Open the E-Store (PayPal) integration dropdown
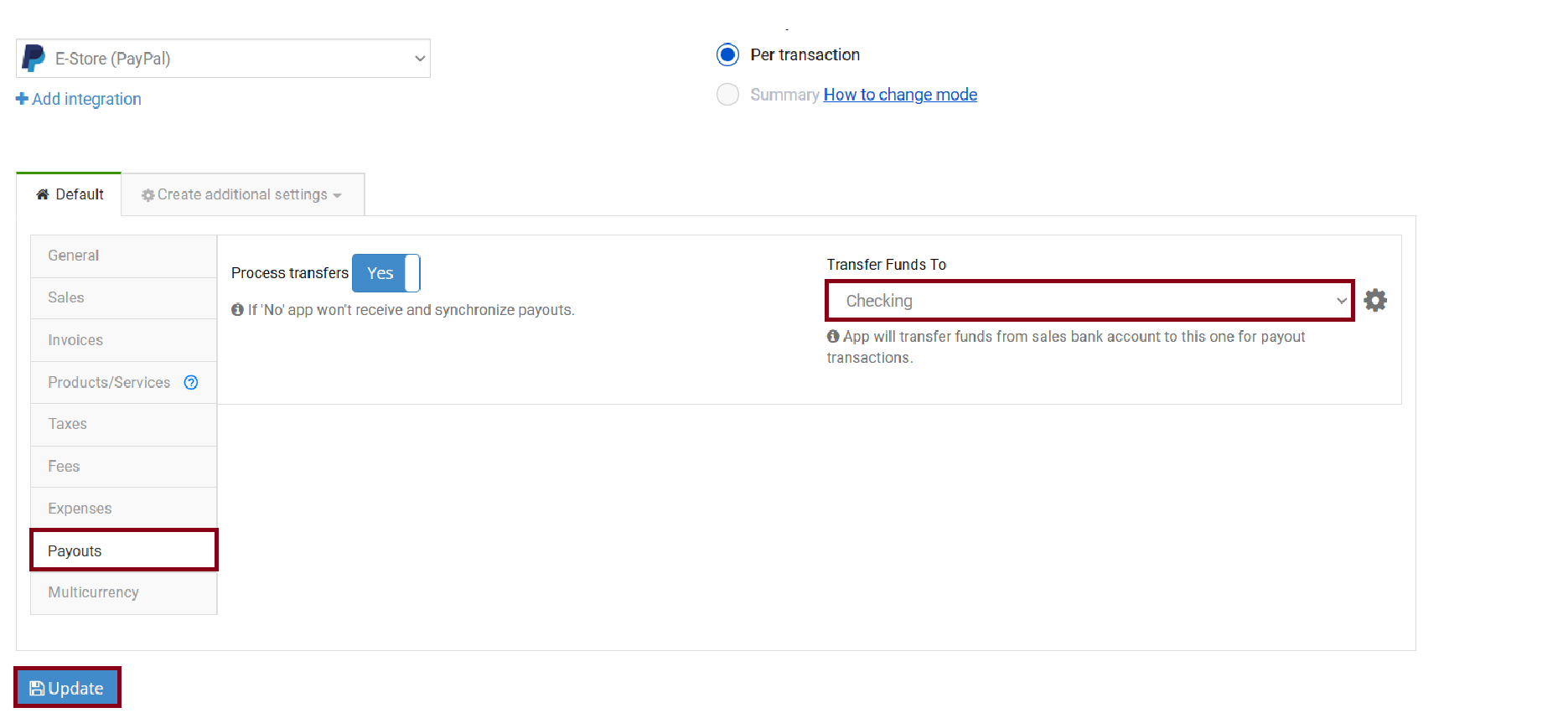Screen dimensions: 1568x713 pyautogui.click(x=223, y=59)
